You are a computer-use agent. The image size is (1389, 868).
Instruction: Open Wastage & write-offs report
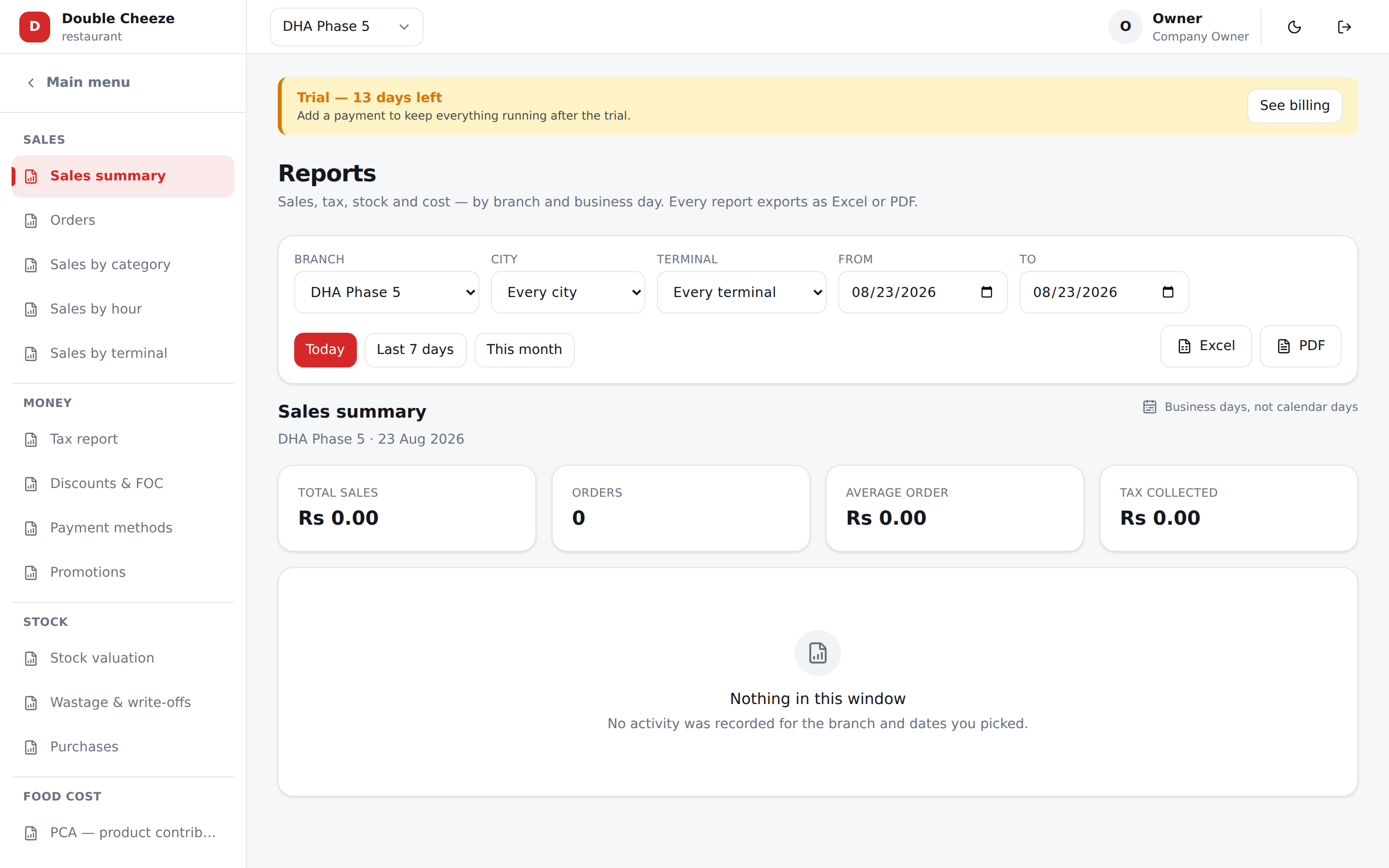tap(123, 703)
